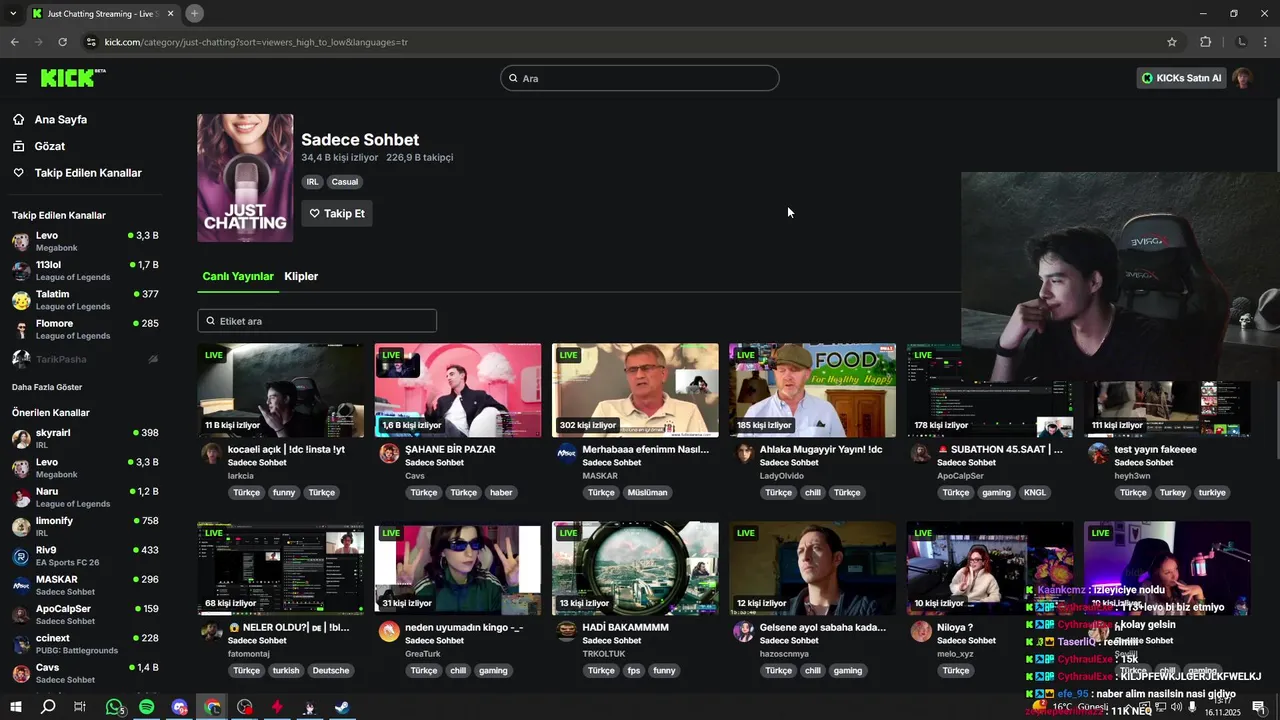Viewport: 1280px width, 720px height.
Task: Click the KICKs Satın Al button
Action: coord(1181,78)
